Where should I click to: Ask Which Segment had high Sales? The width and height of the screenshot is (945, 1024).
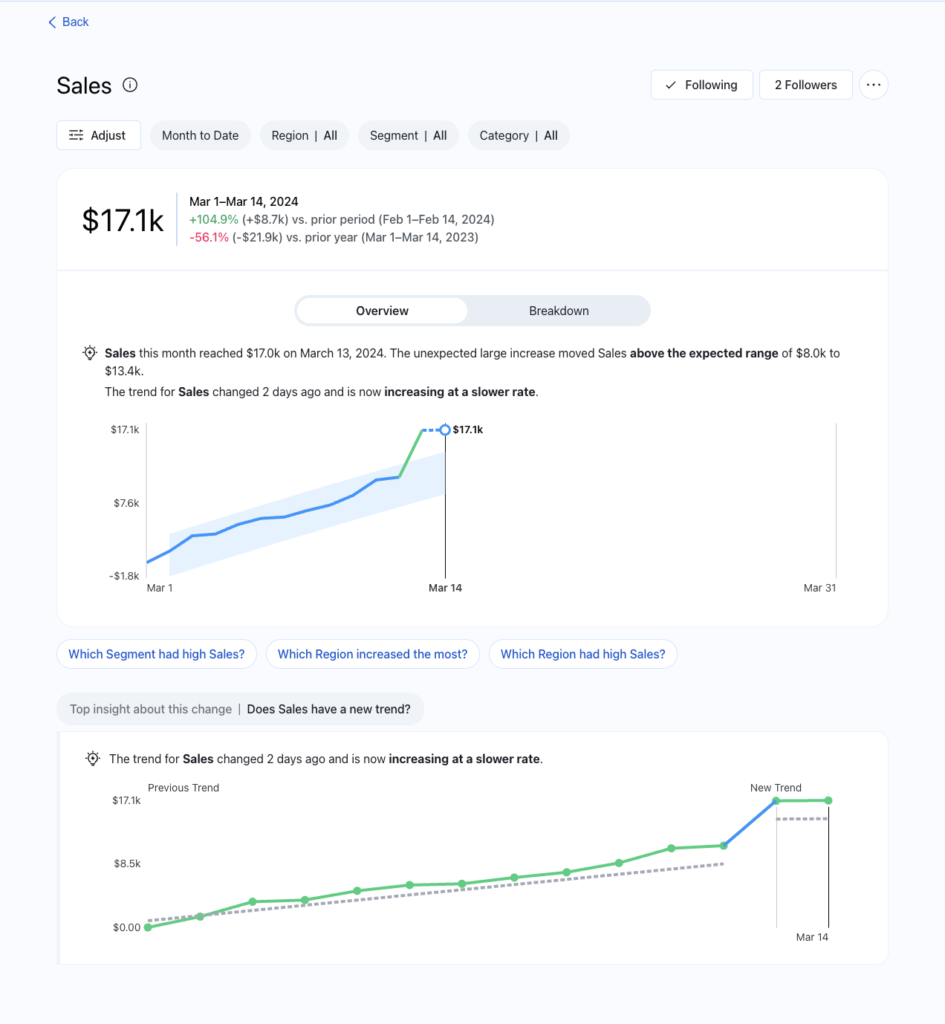[156, 654]
